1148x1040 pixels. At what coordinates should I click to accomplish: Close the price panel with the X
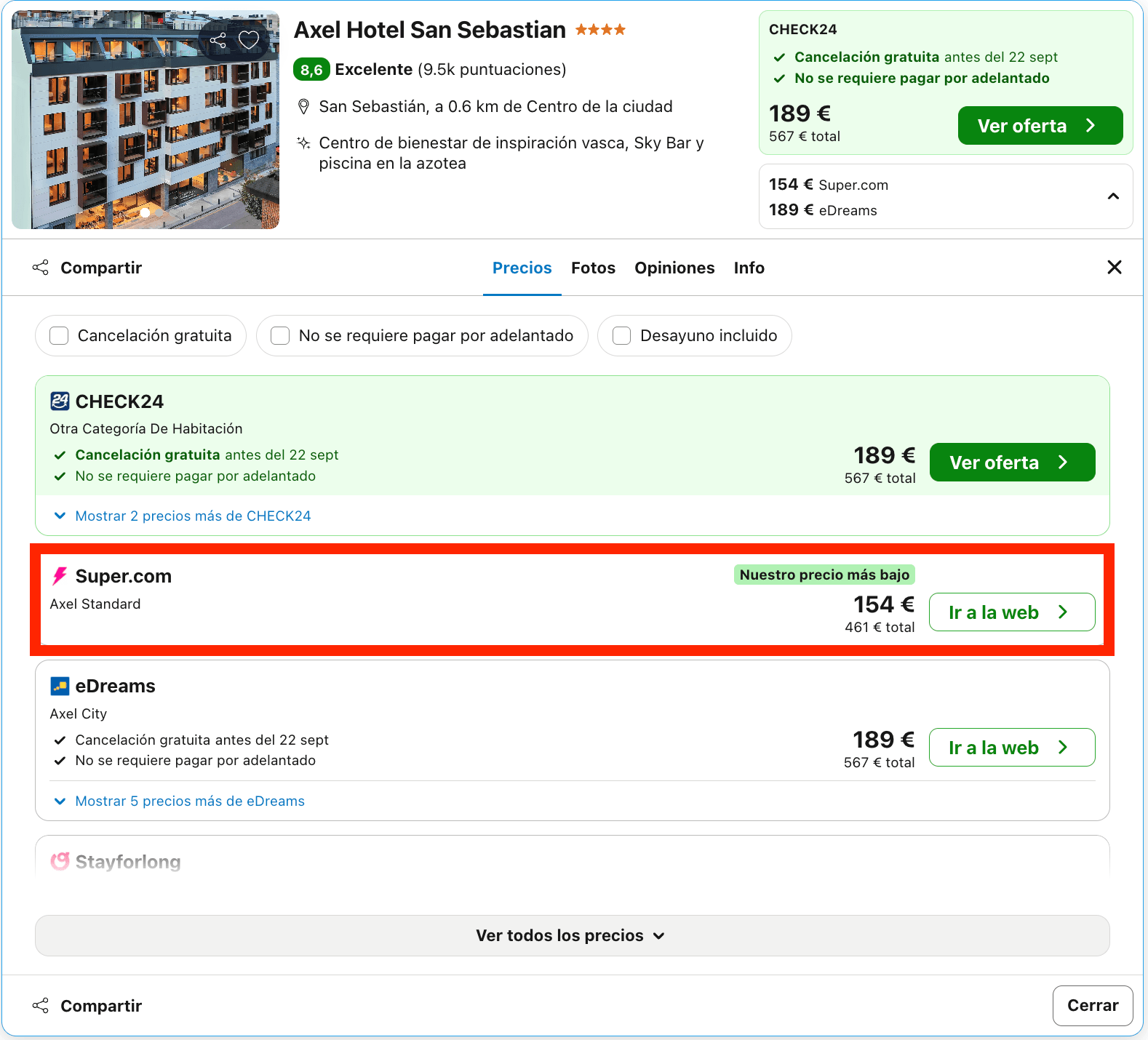tap(1114, 268)
